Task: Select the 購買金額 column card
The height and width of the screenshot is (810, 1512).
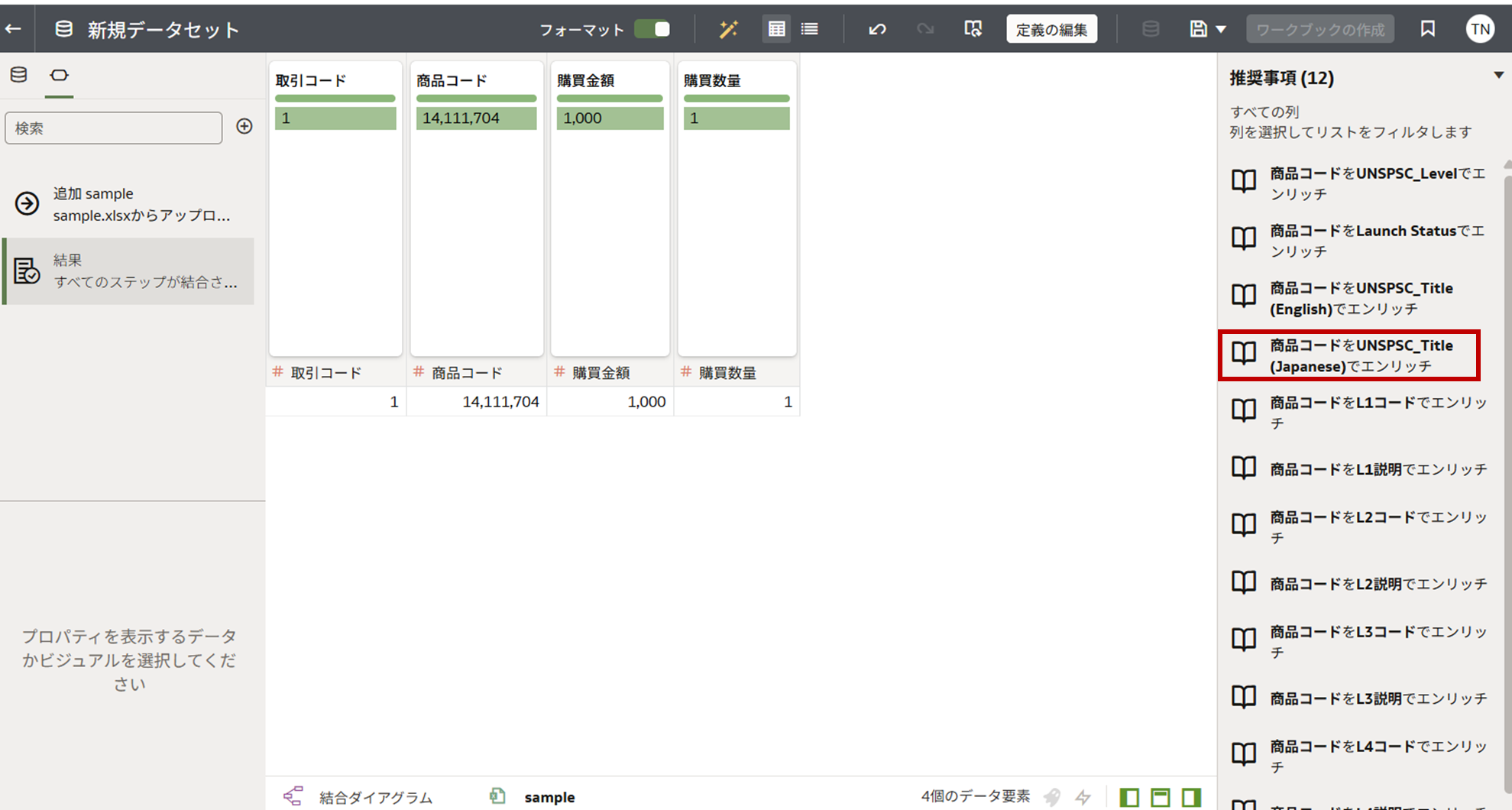Action: pyautogui.click(x=610, y=209)
